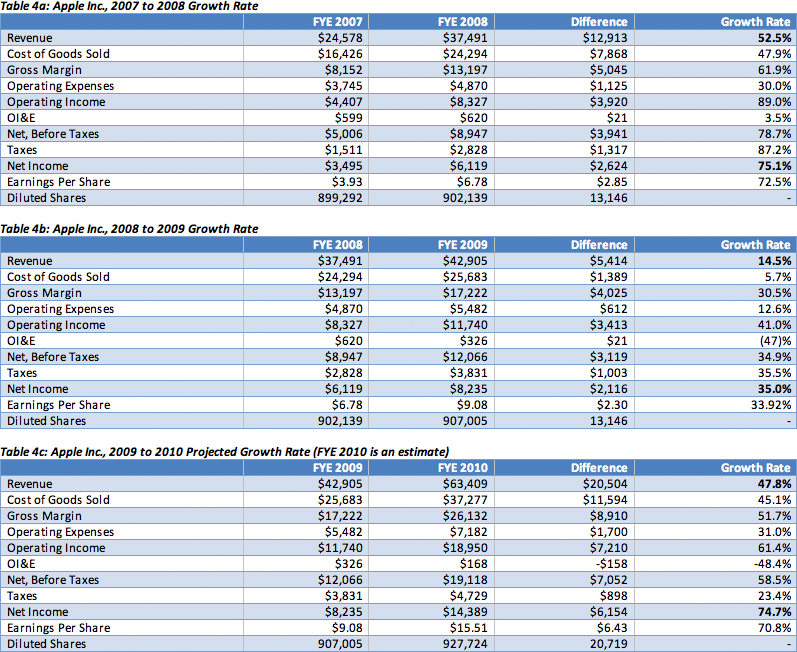Select the 33.92% EPS growth rate
The width and height of the screenshot is (797, 652).
pyautogui.click(x=772, y=405)
